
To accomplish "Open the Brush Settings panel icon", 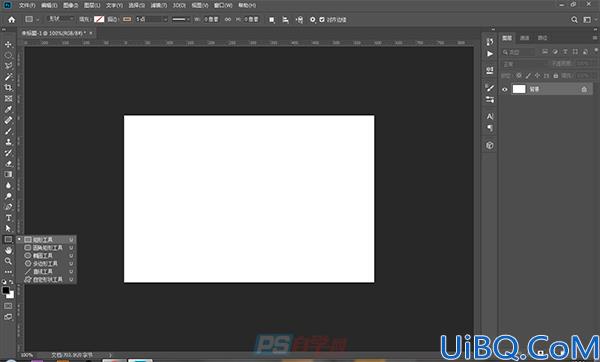I will pos(490,88).
